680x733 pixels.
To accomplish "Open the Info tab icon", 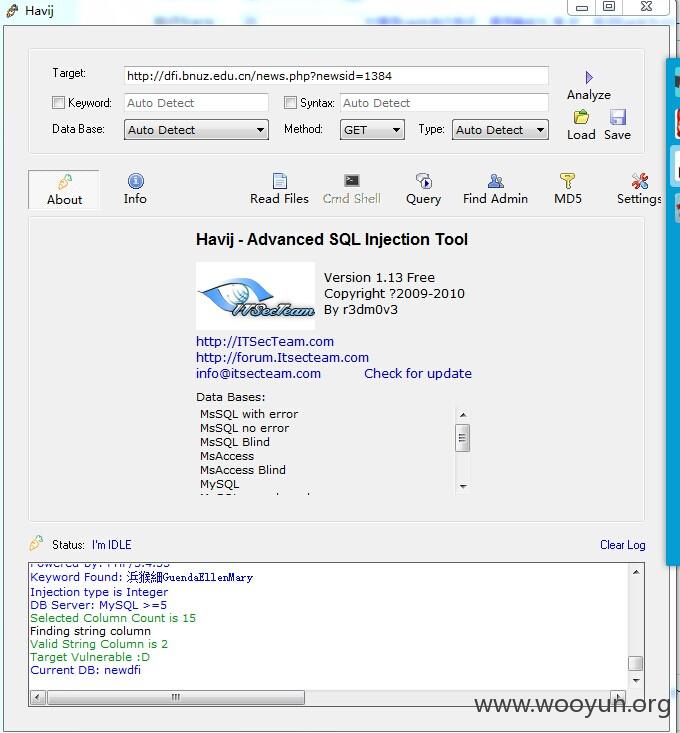I will tap(136, 181).
